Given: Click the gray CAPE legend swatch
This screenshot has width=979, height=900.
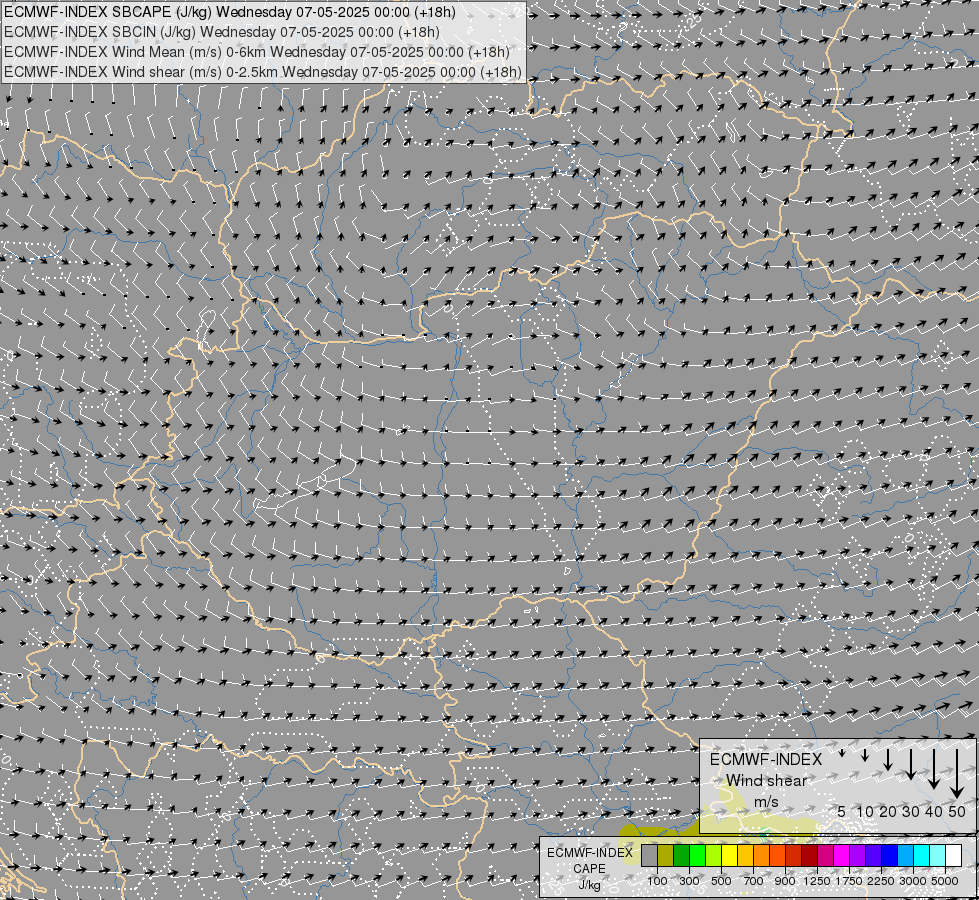Looking at the screenshot, I should 649,855.
